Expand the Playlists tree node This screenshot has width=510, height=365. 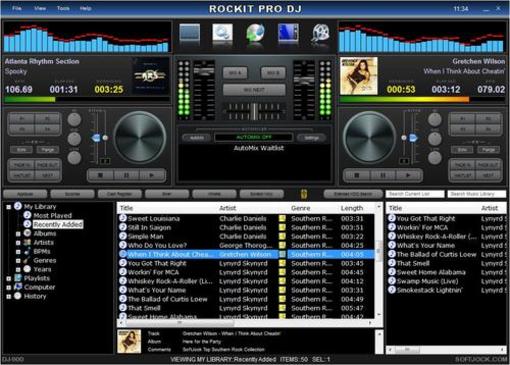(x=9, y=278)
